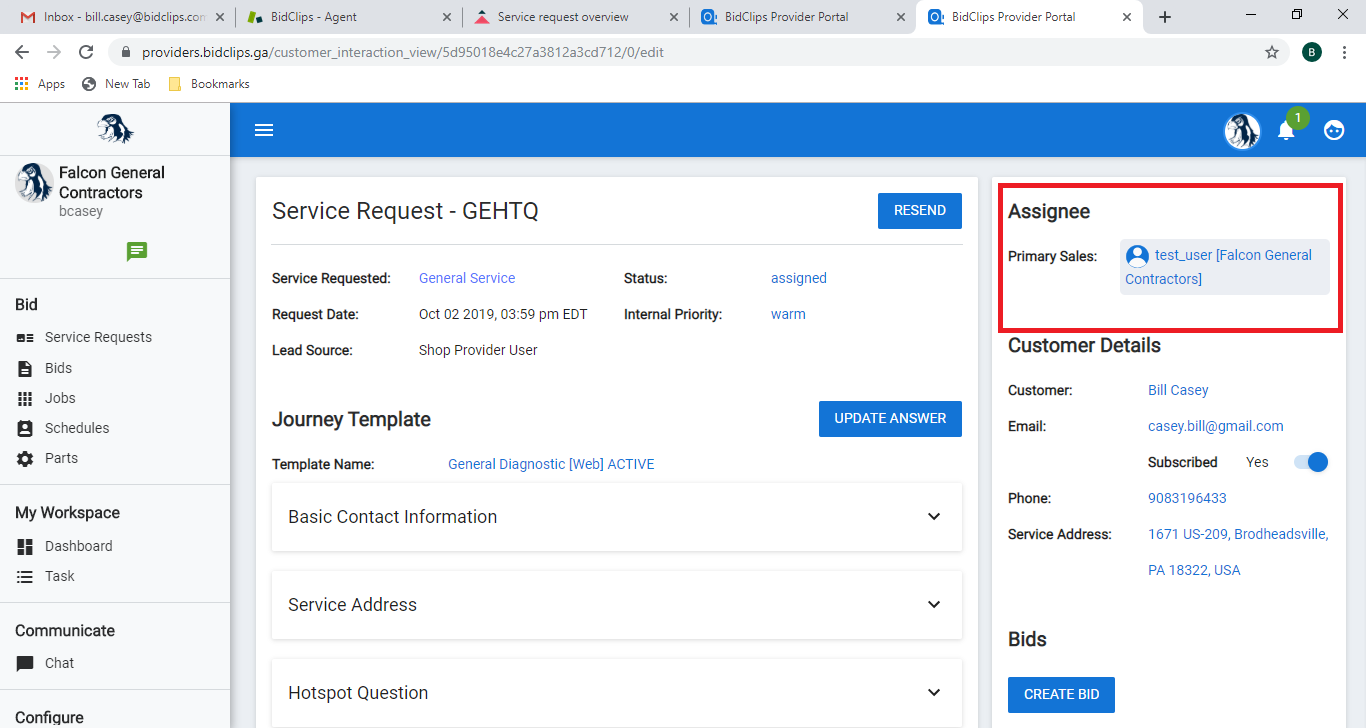Image resolution: width=1366 pixels, height=728 pixels.
Task: Click the test_user assignee chip
Action: [1225, 267]
